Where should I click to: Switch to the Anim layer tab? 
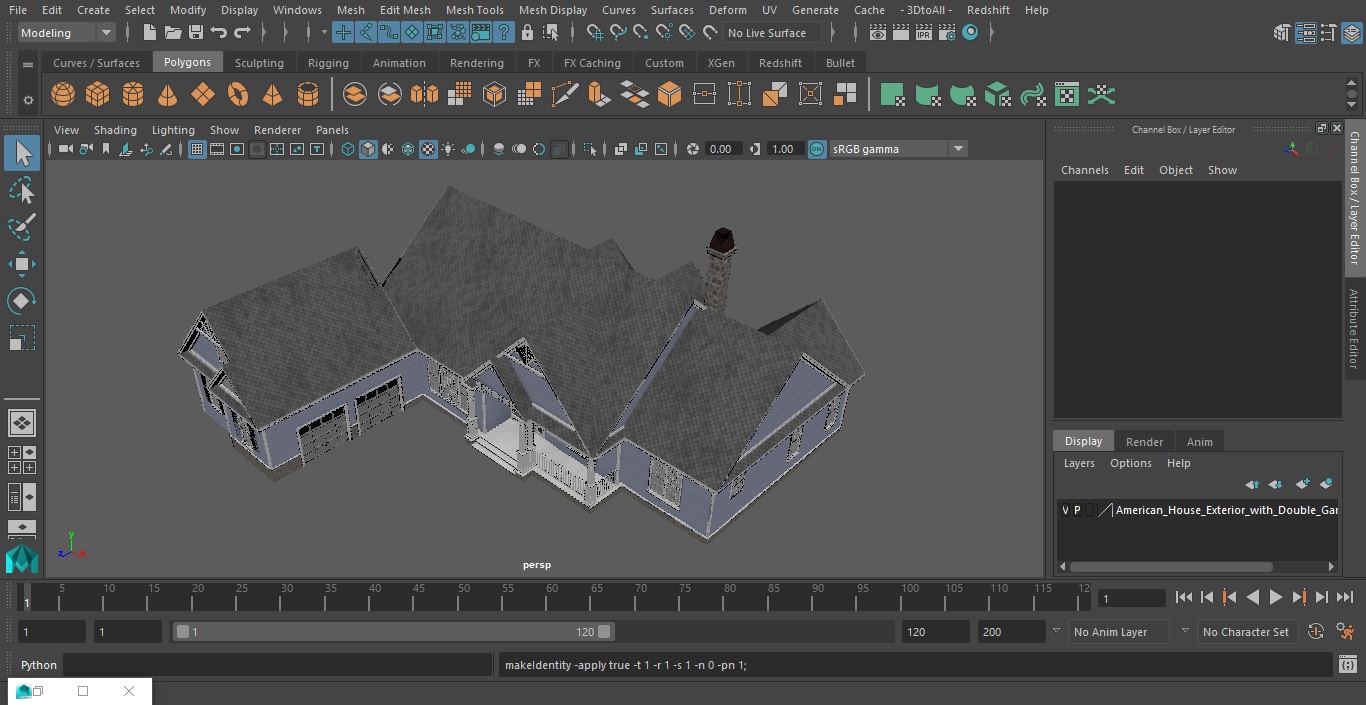pyautogui.click(x=1199, y=441)
